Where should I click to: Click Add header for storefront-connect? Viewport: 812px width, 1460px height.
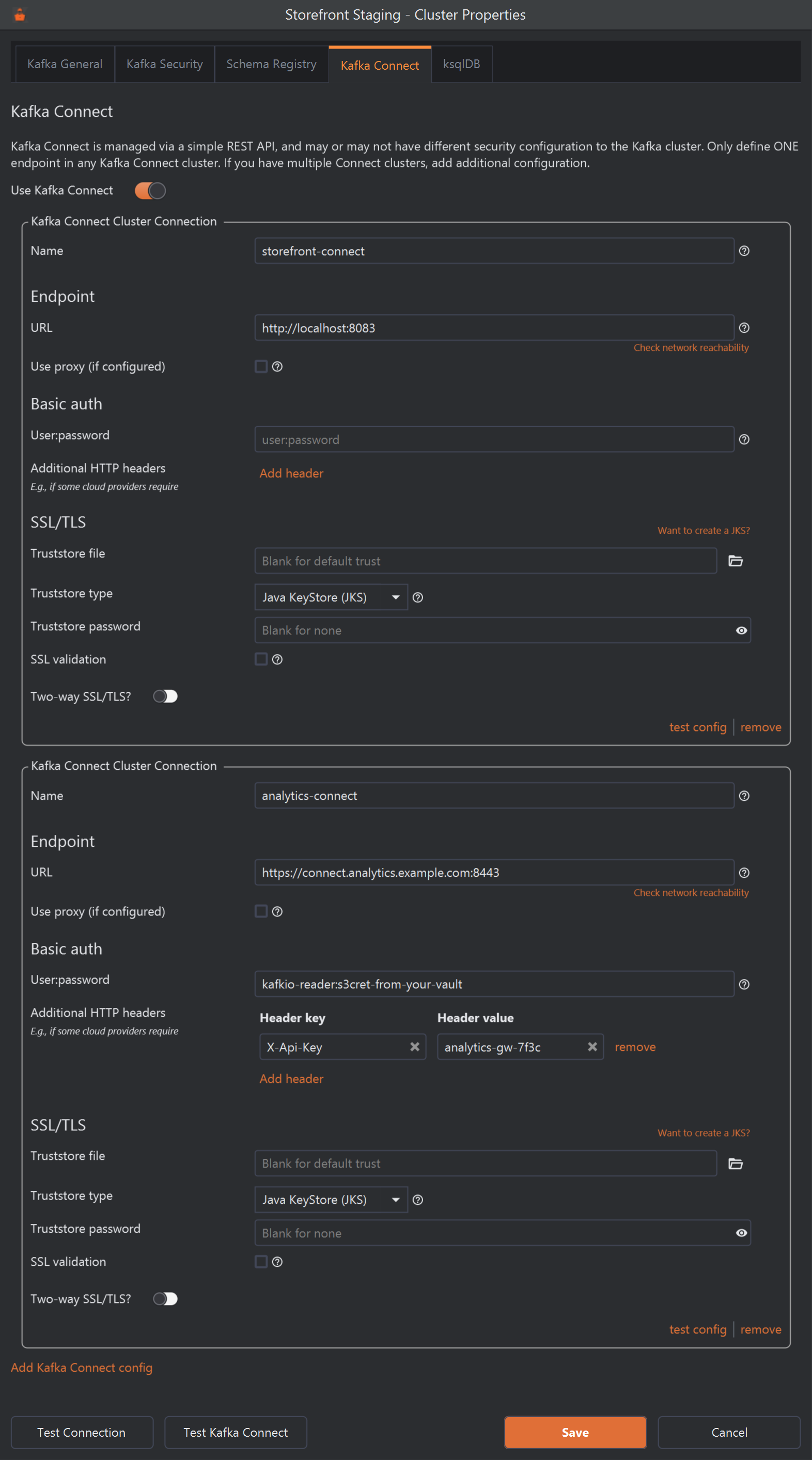[x=291, y=473]
